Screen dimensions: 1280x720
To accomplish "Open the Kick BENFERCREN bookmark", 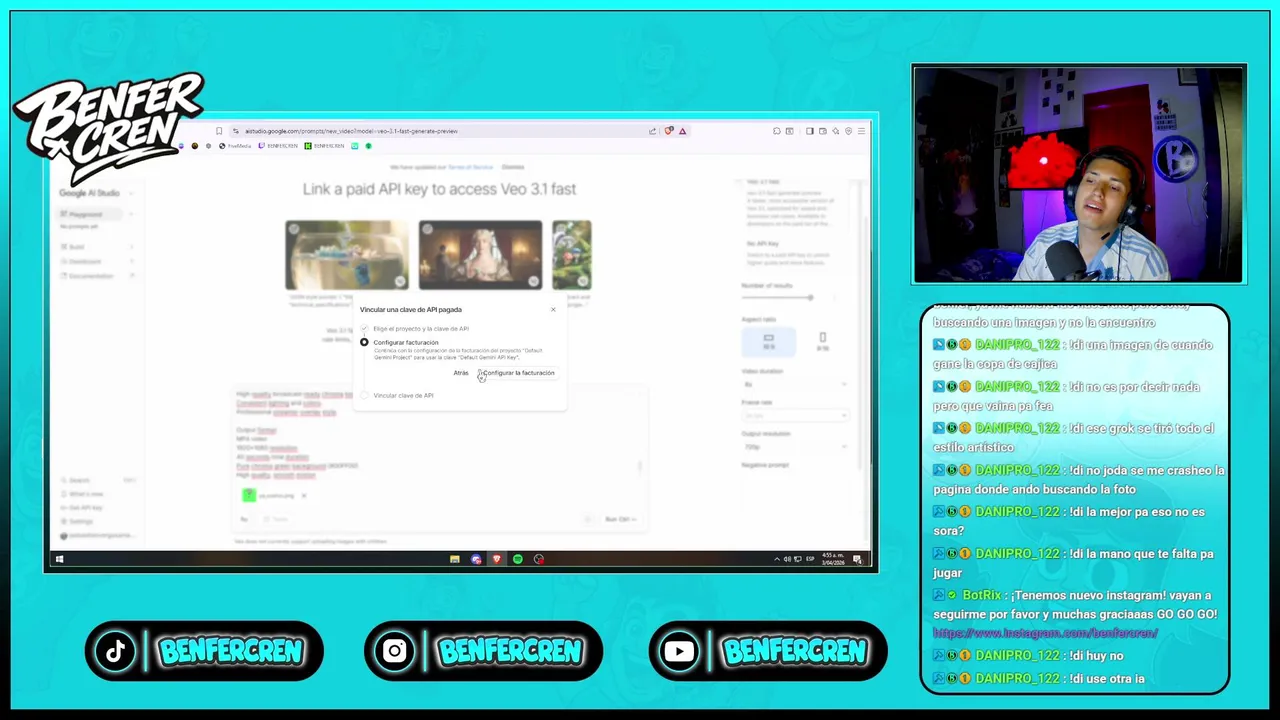I will (325, 146).
